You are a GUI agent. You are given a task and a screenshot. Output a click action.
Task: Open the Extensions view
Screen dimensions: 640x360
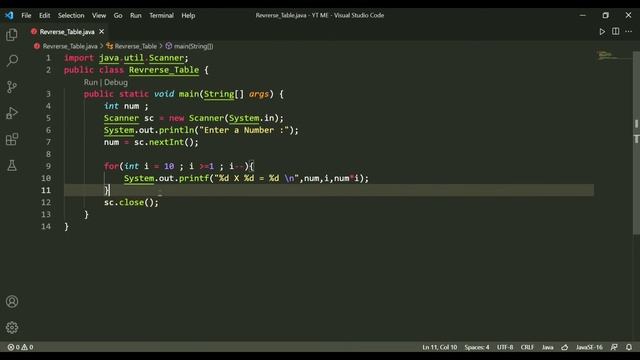(x=12, y=139)
